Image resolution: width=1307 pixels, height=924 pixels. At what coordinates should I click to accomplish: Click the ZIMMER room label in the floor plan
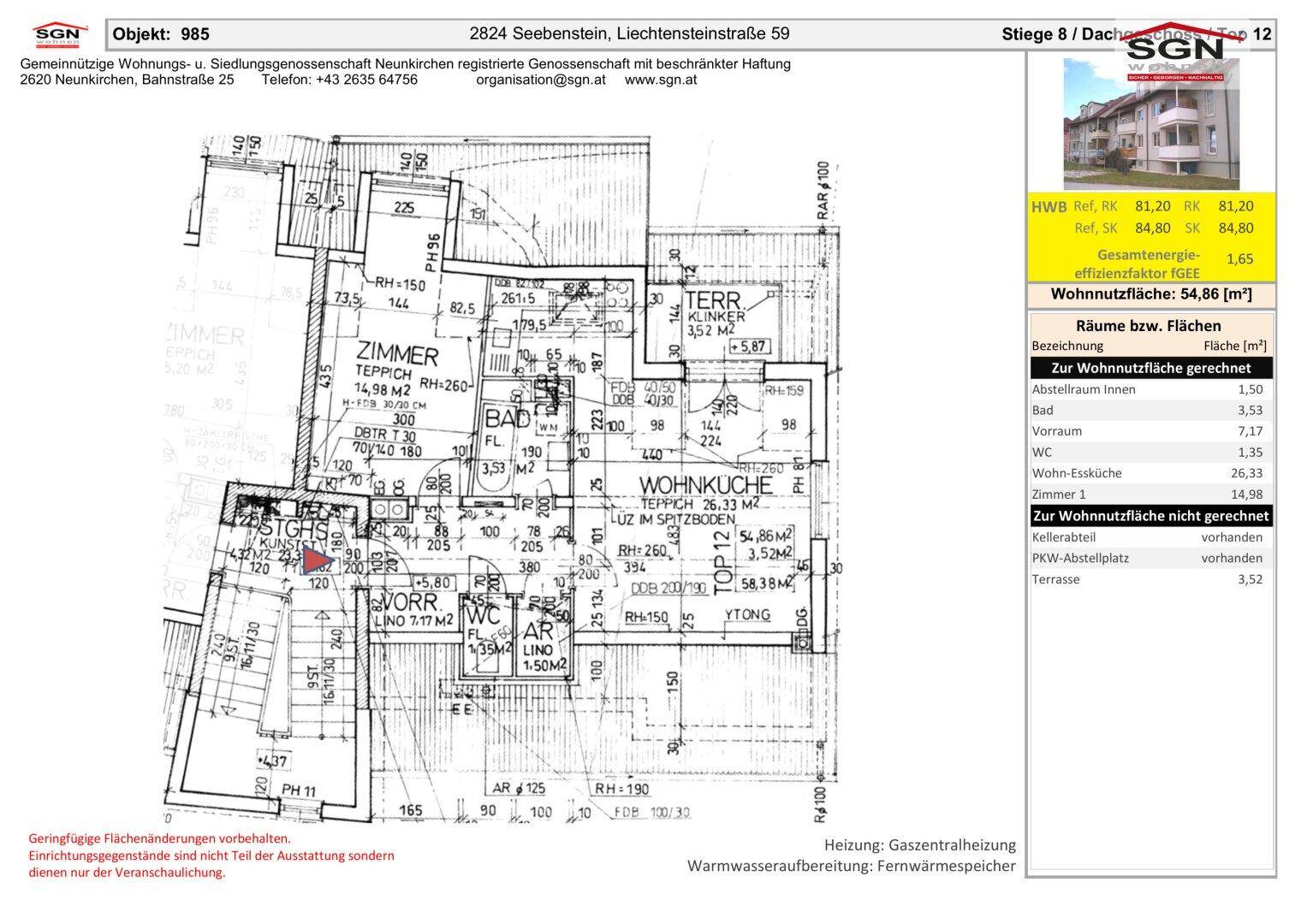[397, 355]
